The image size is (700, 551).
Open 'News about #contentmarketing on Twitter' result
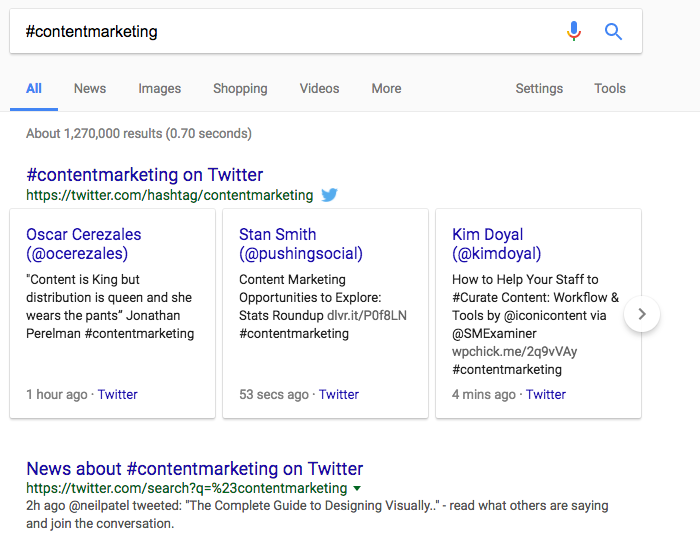[195, 469]
